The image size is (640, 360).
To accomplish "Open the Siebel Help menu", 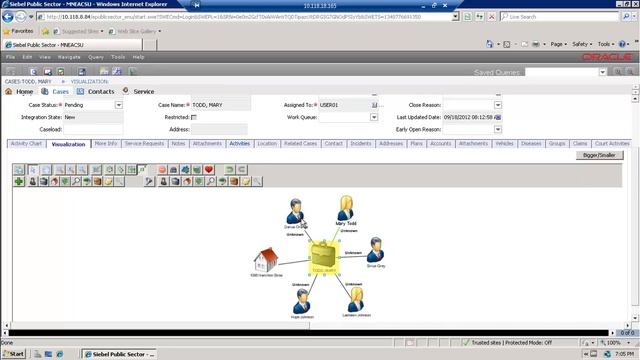I will (138, 57).
